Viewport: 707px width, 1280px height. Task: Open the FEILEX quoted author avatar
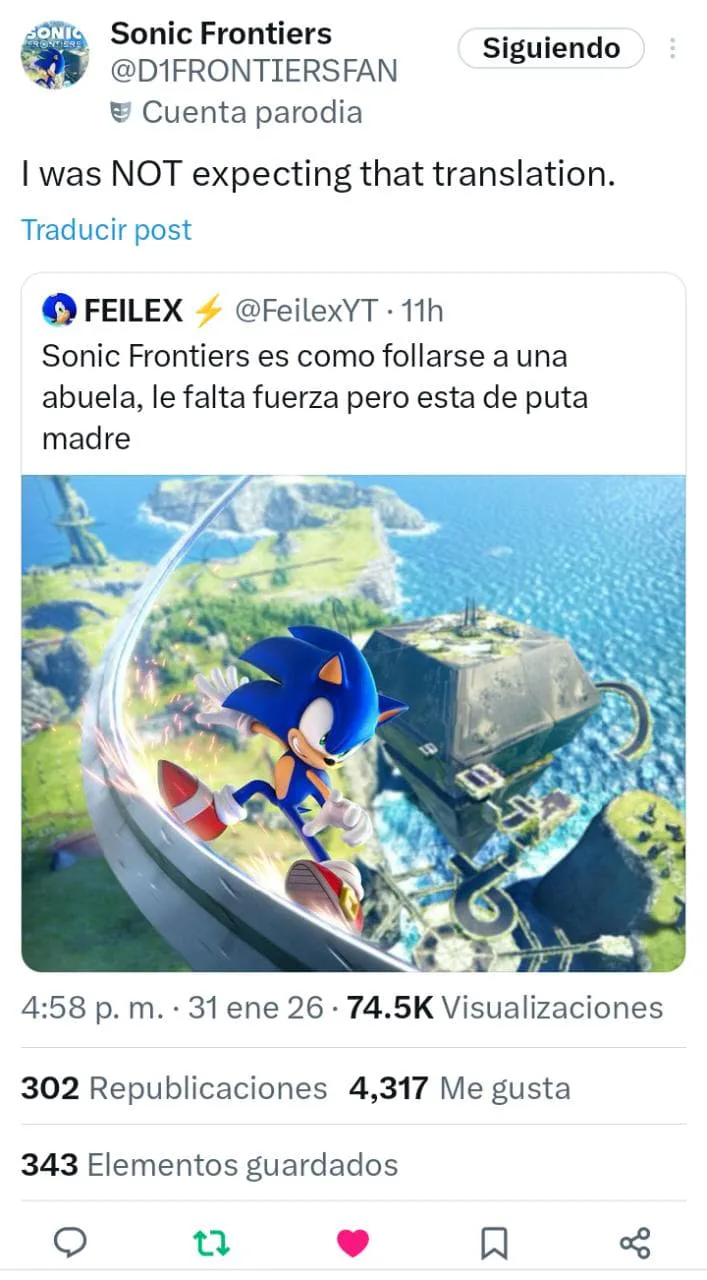point(58,312)
